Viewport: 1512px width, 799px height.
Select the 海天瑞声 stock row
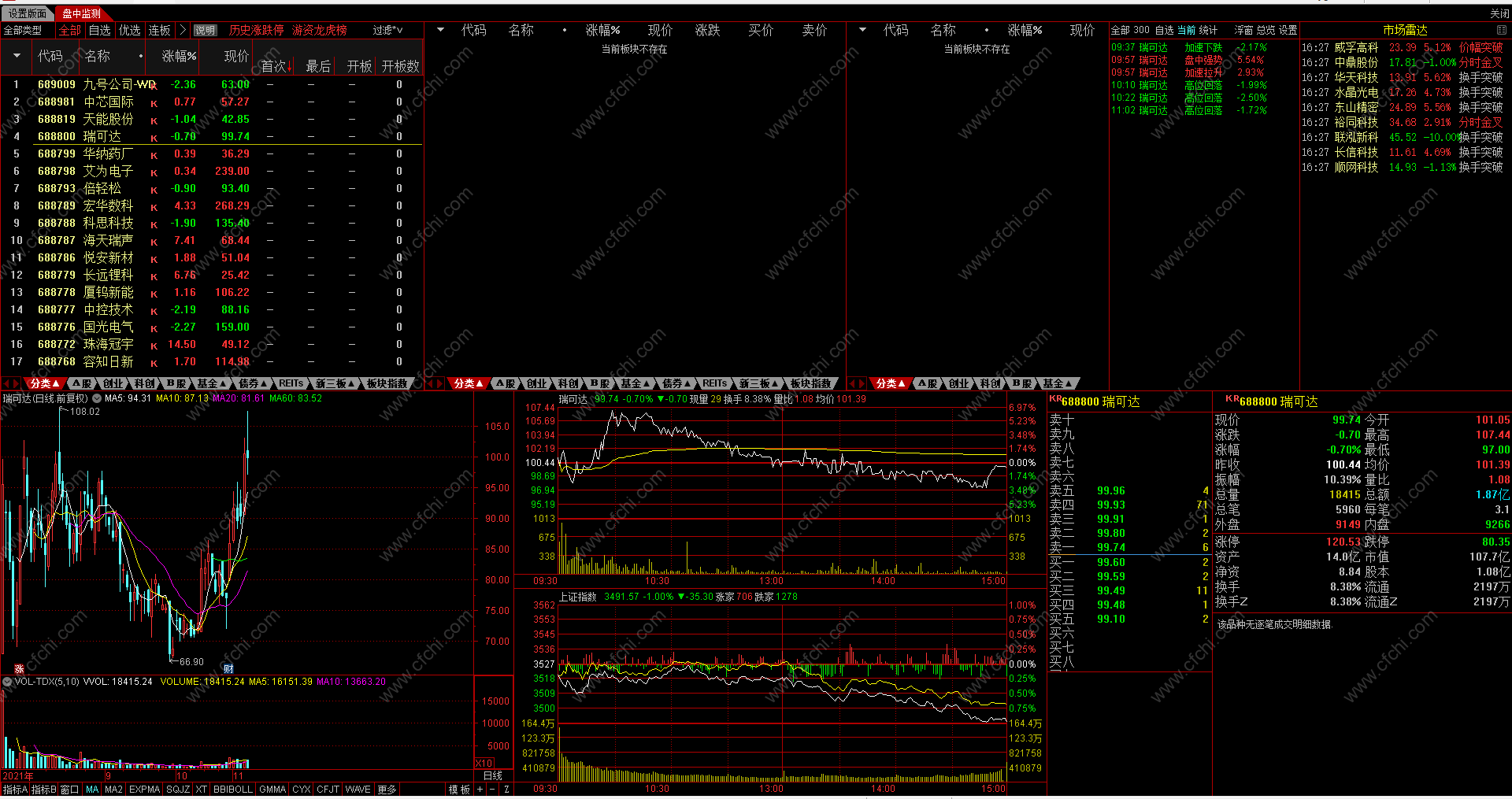108,240
